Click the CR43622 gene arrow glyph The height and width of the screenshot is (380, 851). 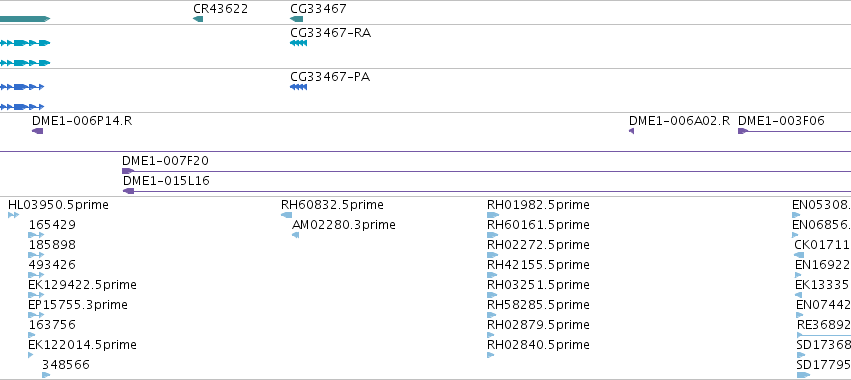[x=198, y=19]
